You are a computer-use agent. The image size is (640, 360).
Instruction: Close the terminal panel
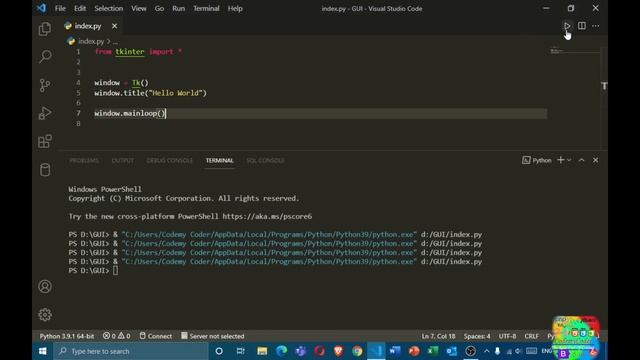pos(596,160)
